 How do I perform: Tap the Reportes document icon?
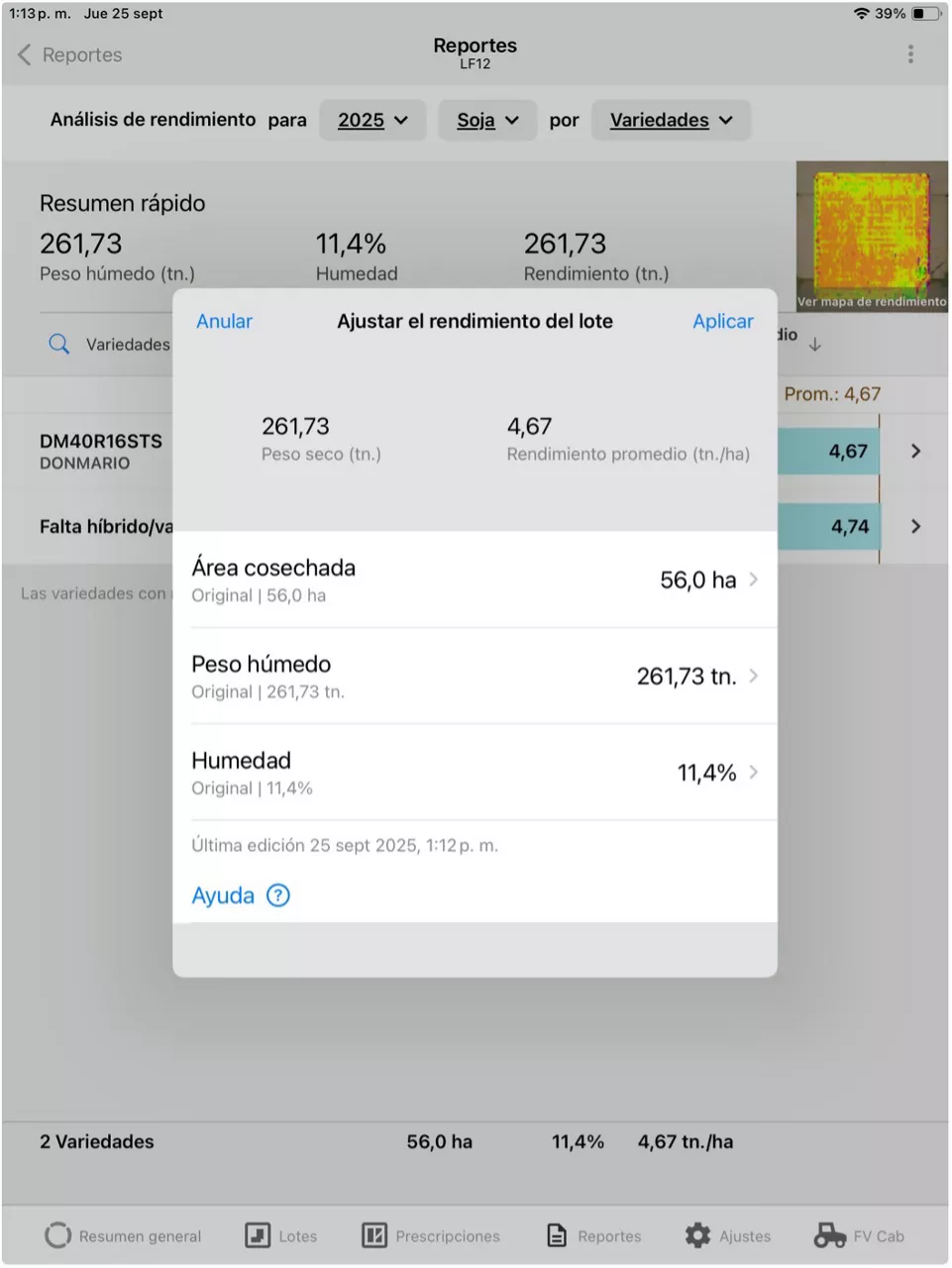(x=558, y=1235)
